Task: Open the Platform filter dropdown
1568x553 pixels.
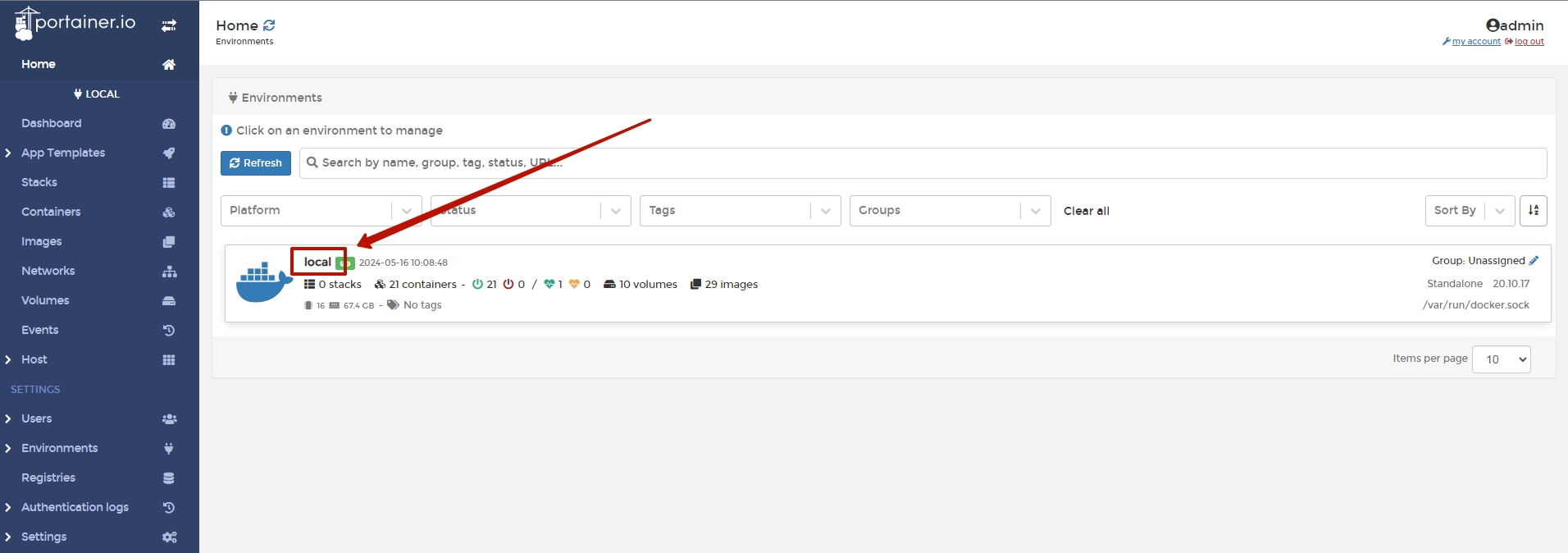Action: click(x=321, y=211)
